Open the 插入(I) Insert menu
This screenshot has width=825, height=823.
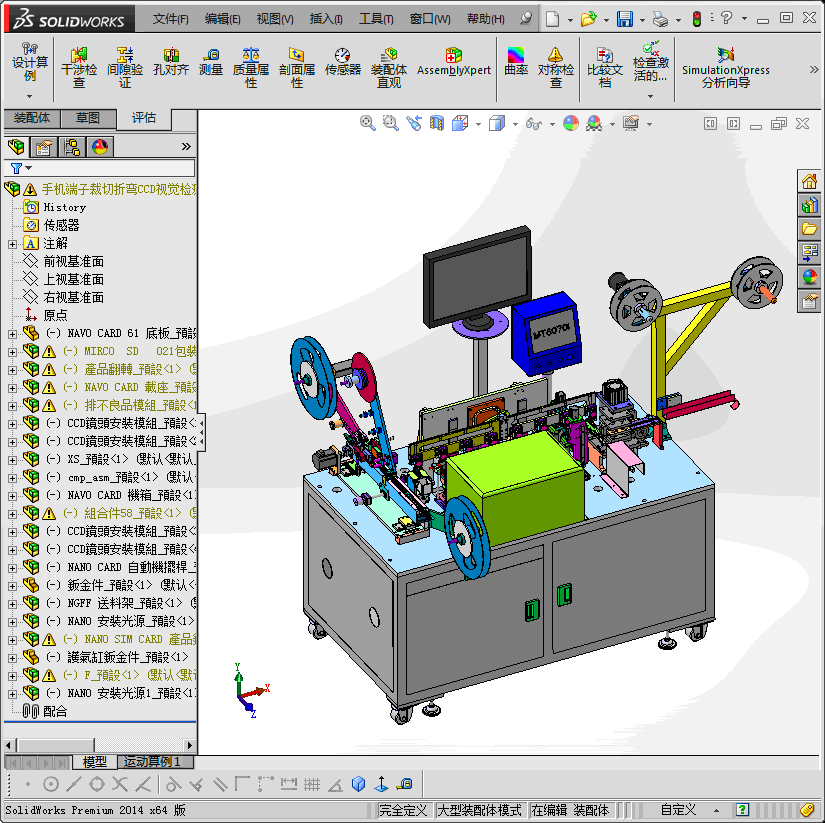(x=326, y=19)
